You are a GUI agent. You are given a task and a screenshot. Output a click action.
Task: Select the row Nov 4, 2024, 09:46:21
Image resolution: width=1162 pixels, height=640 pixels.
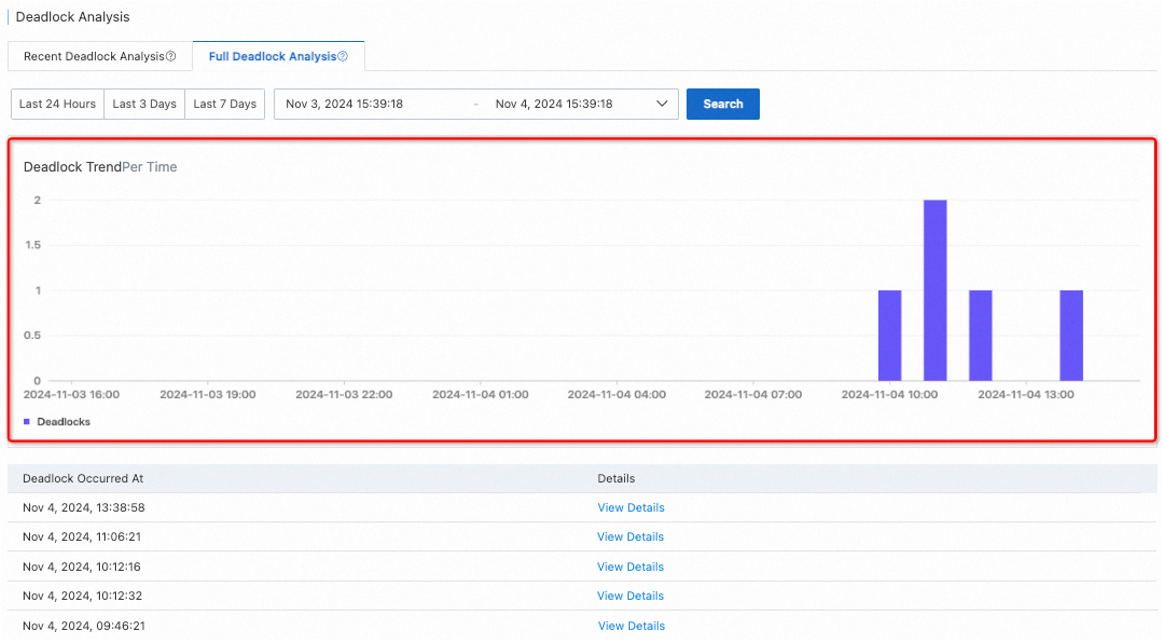click(582, 626)
